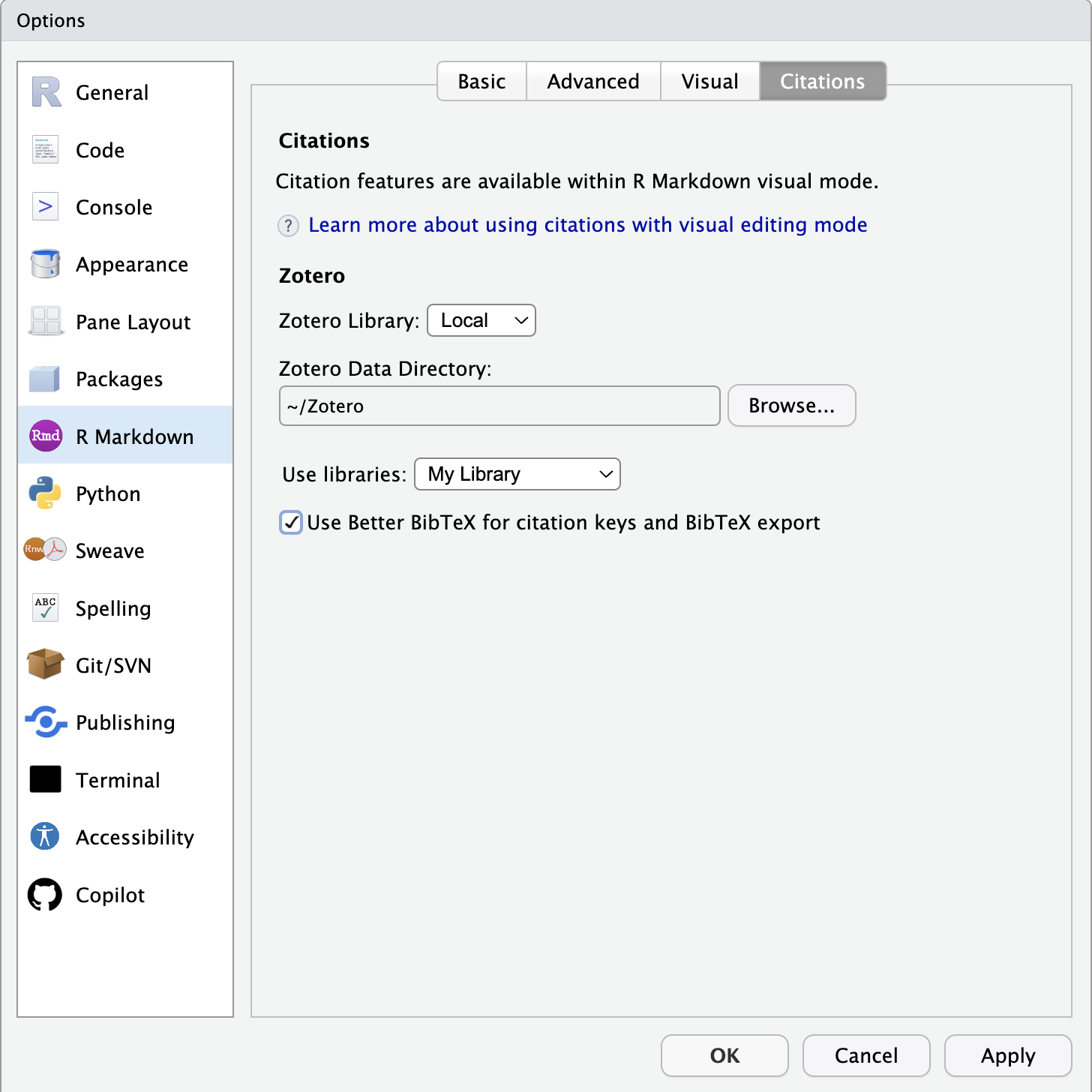Select the Basic tab

click(481, 81)
